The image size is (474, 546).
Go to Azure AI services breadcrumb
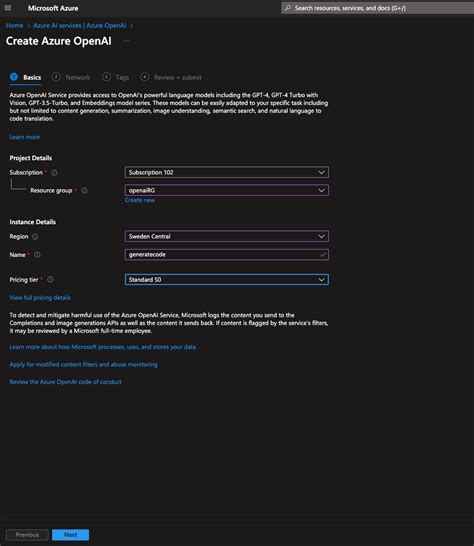[x=80, y=26]
